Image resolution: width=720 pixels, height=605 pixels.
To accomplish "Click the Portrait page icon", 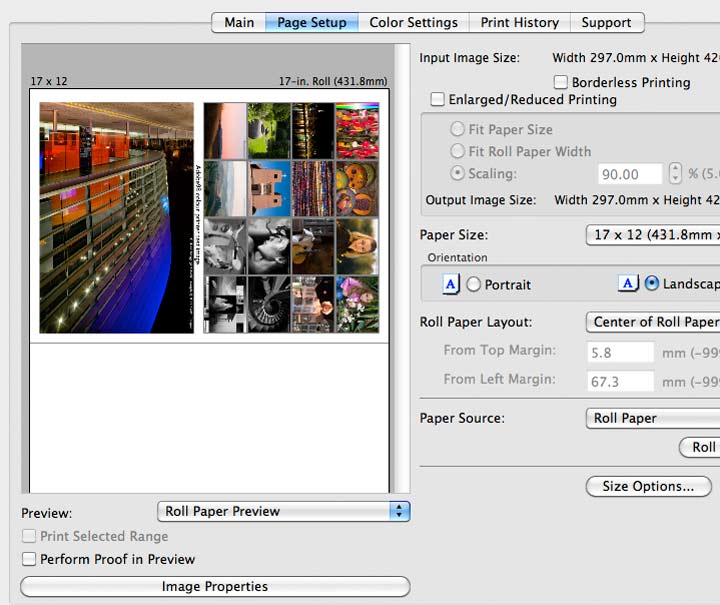I will coord(450,284).
